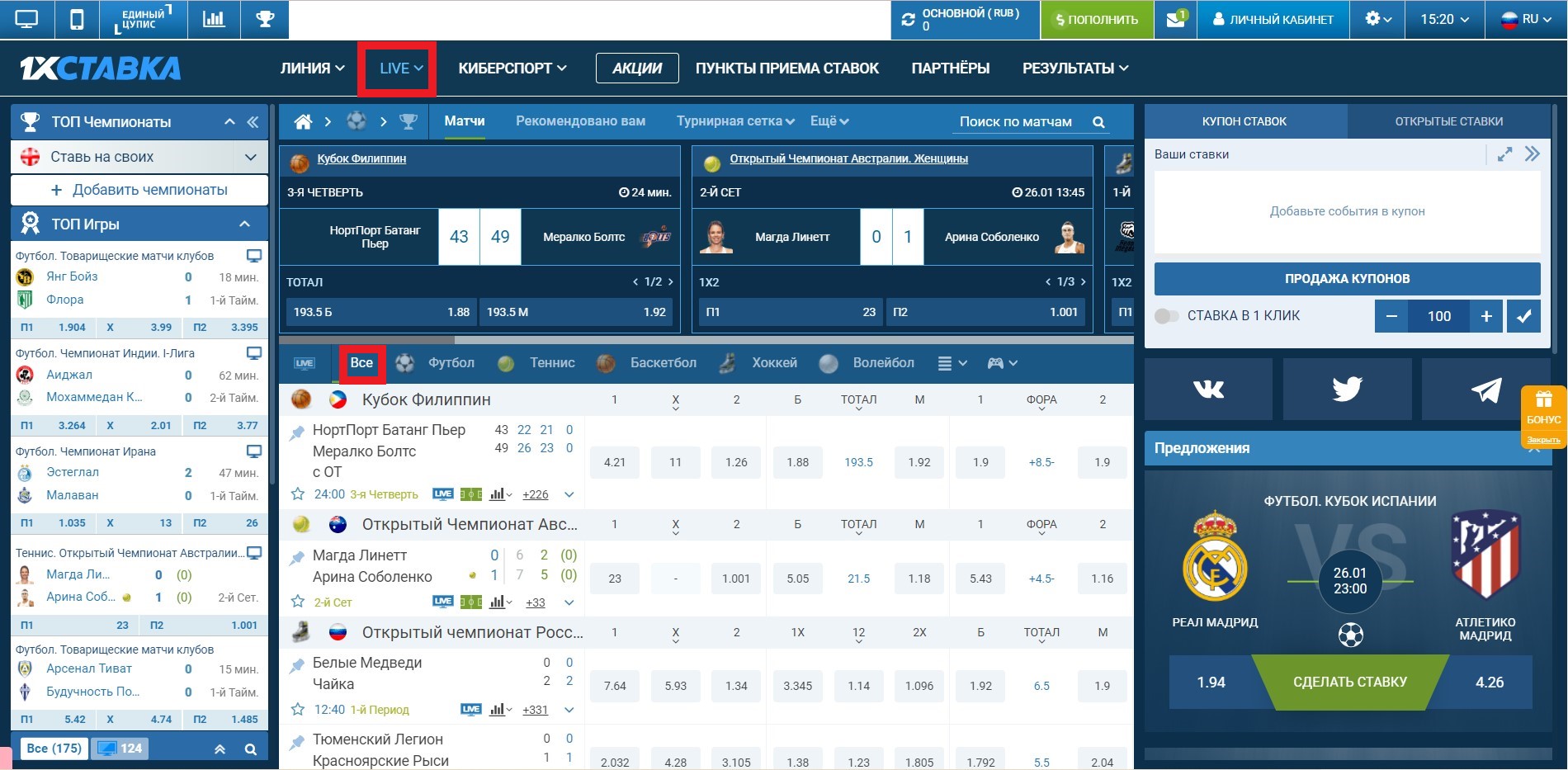Add Линетт–Соболенко match to favorites star
1568x770 pixels.
tap(298, 602)
